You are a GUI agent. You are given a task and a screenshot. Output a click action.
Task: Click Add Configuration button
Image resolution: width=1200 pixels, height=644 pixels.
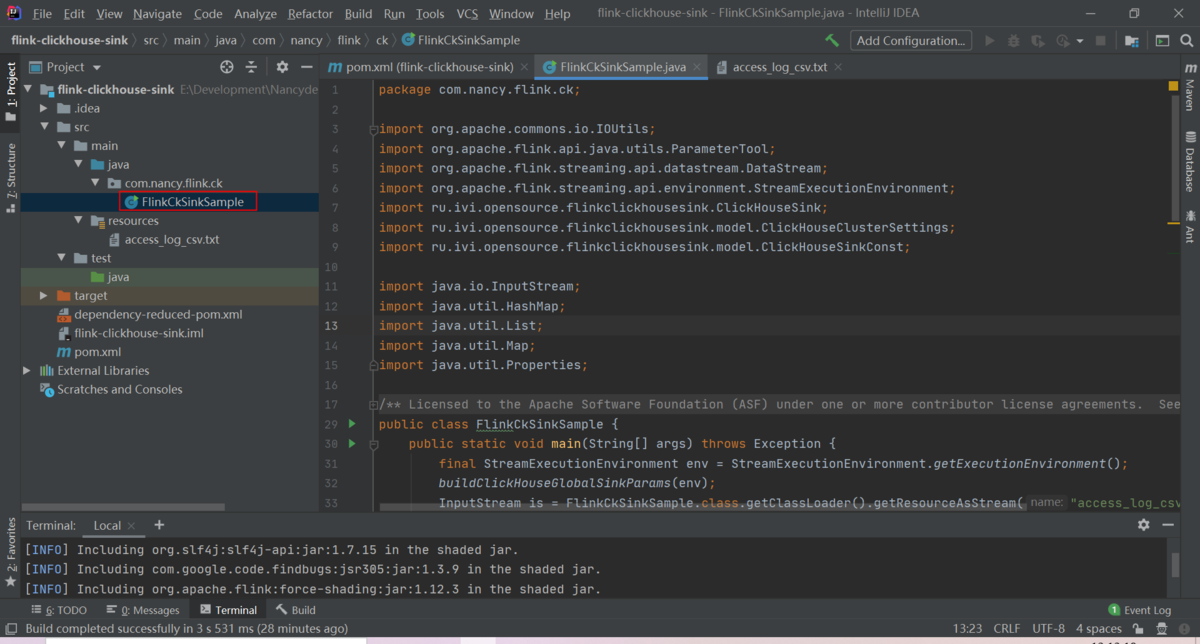[911, 41]
